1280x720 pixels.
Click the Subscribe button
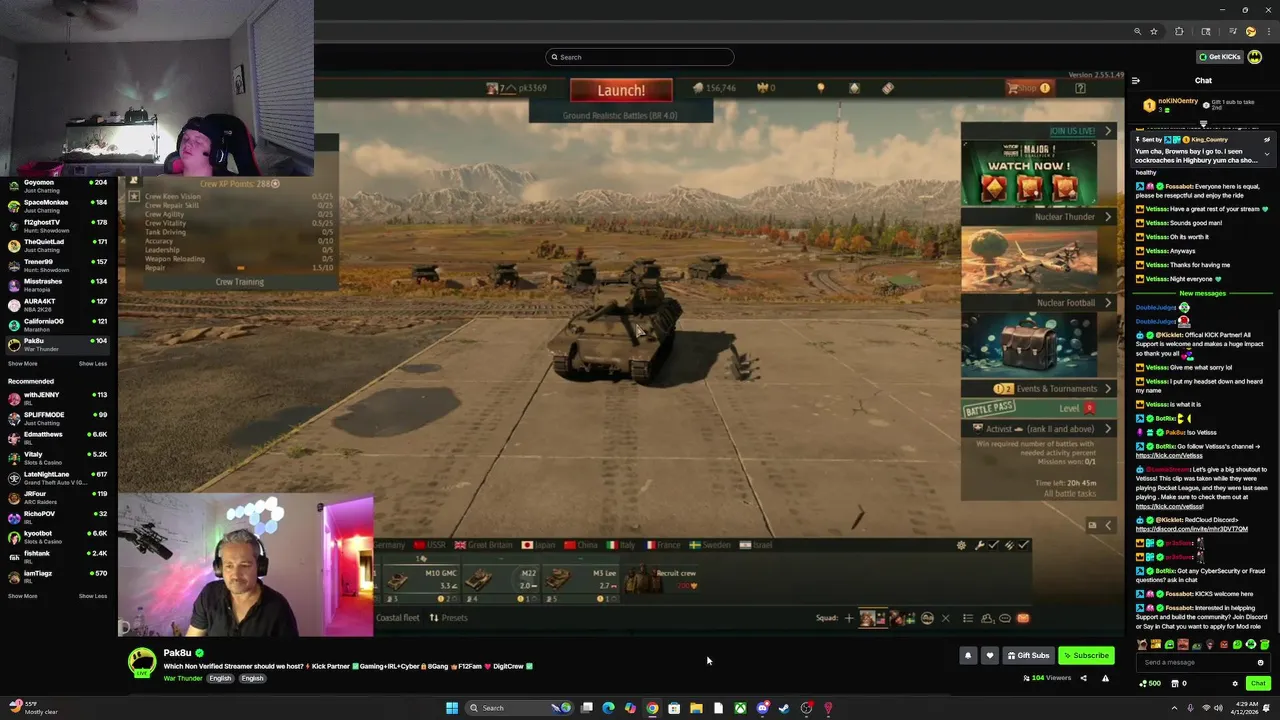click(x=1086, y=656)
